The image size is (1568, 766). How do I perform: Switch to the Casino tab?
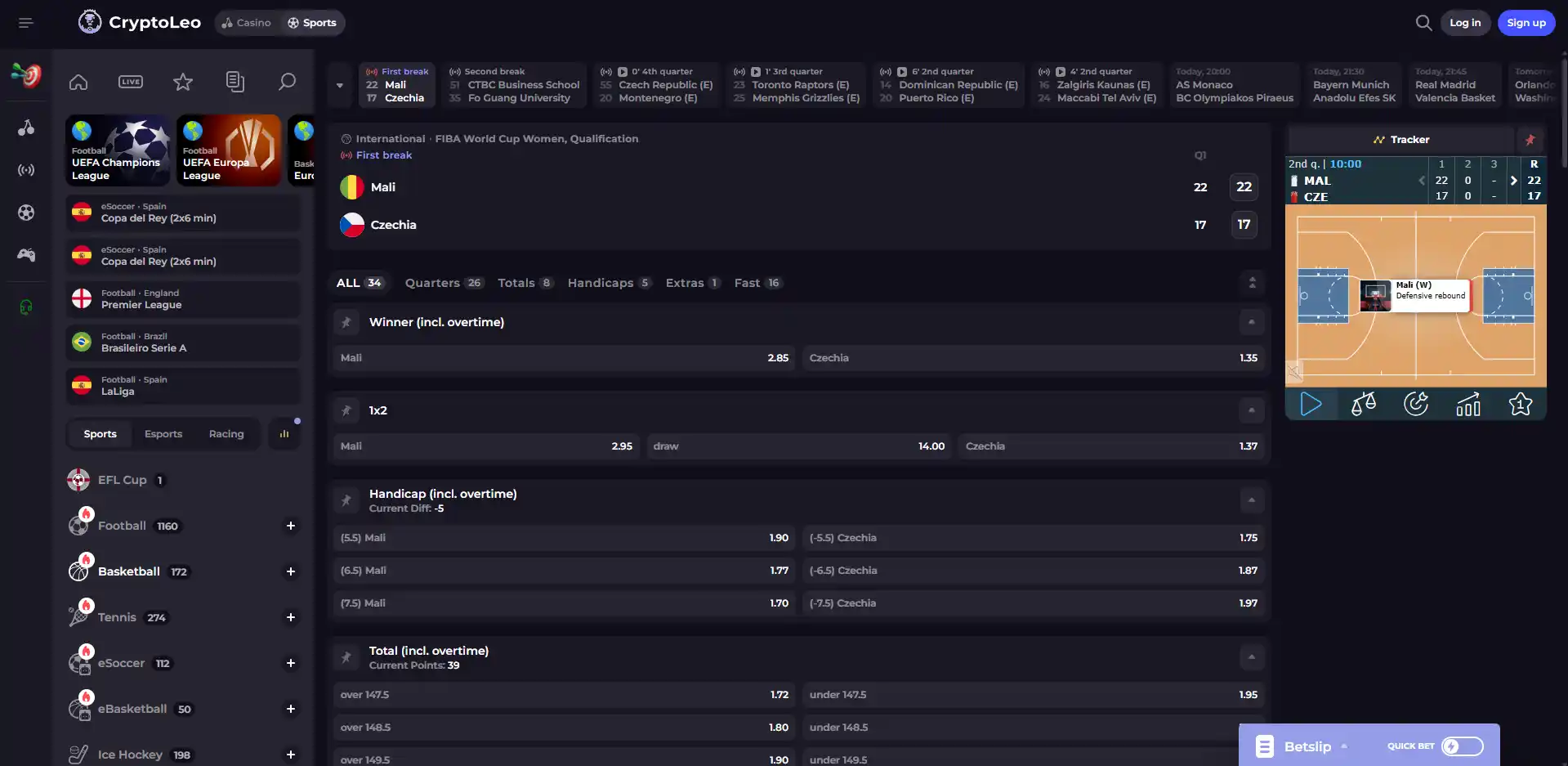click(246, 23)
